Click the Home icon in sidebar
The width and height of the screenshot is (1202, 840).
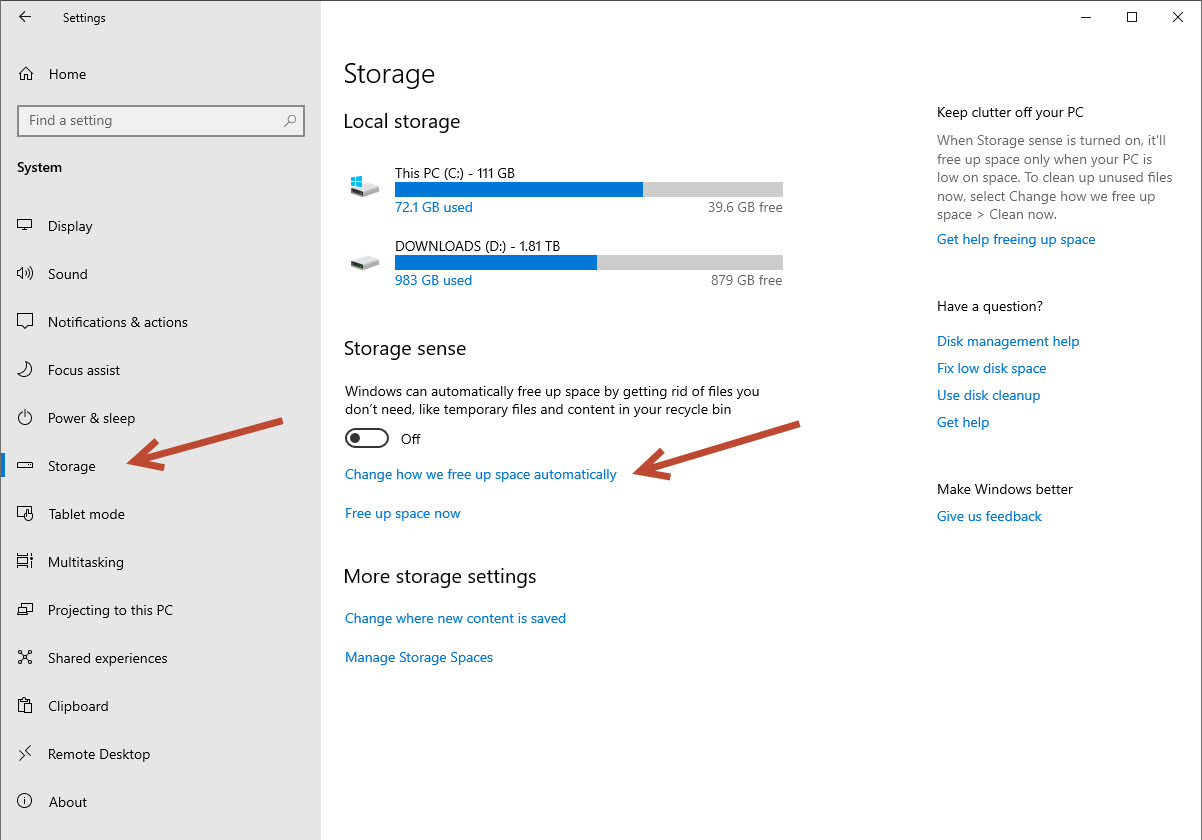click(x=26, y=74)
